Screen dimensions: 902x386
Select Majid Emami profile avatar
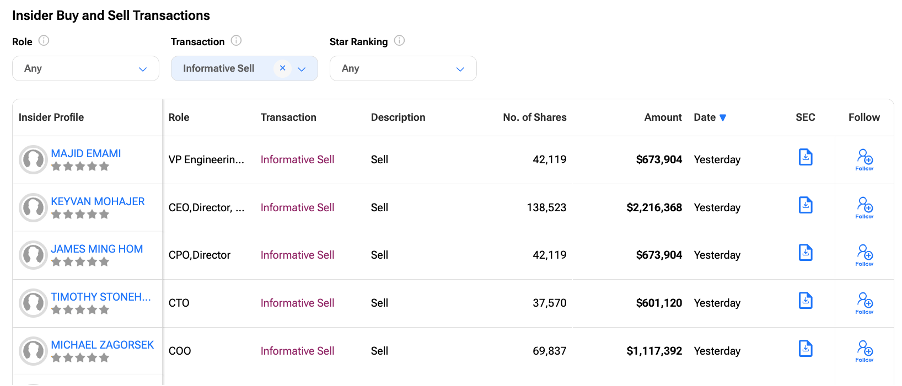[x=33, y=159]
